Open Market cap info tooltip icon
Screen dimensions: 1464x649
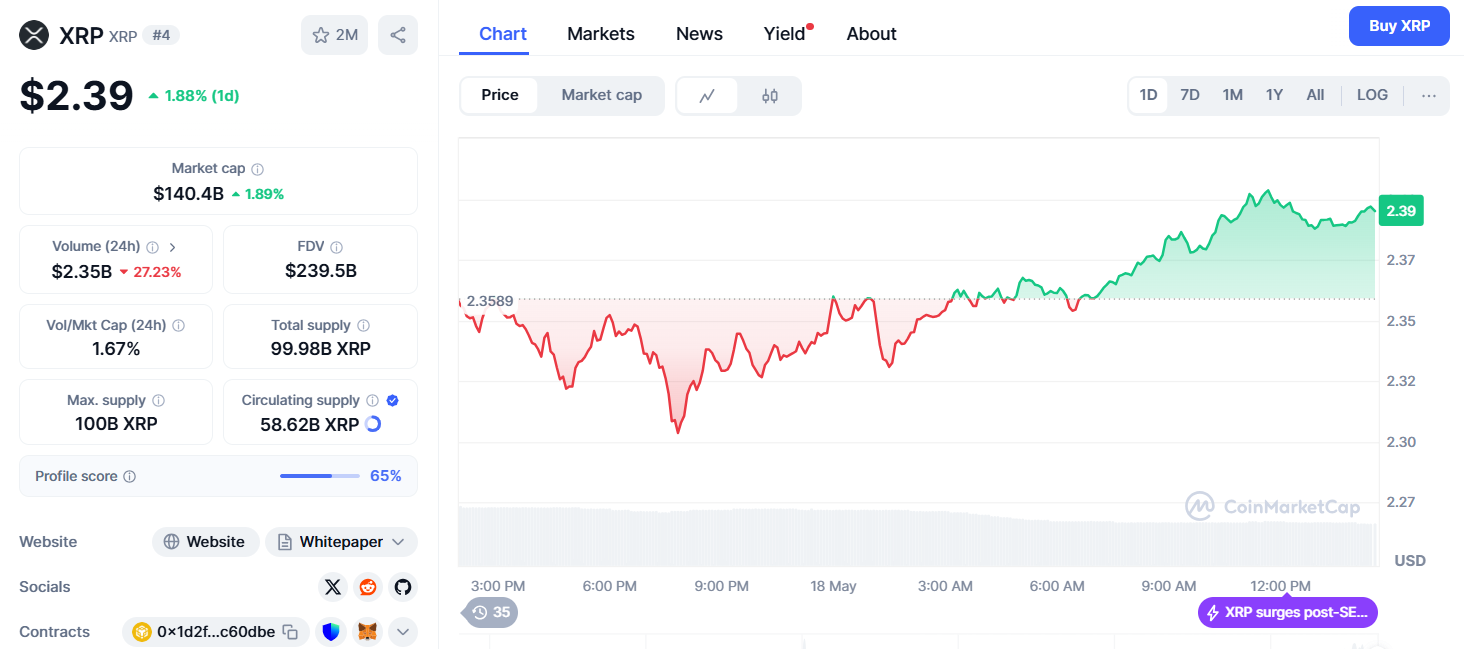pyautogui.click(x=258, y=169)
